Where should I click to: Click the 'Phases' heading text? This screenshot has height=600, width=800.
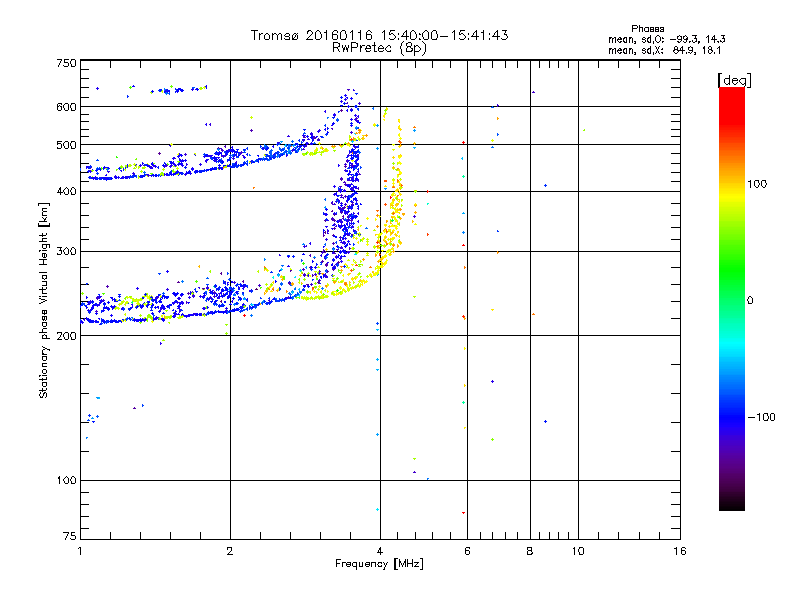pyautogui.click(x=647, y=29)
